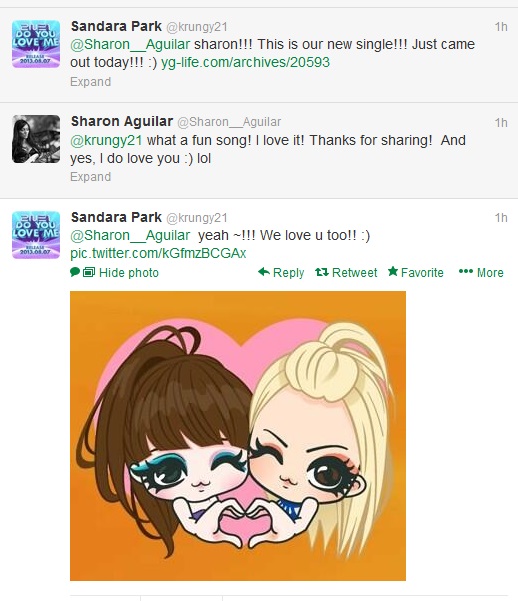Click Sandara Park's name in the third tweet

tap(116, 217)
